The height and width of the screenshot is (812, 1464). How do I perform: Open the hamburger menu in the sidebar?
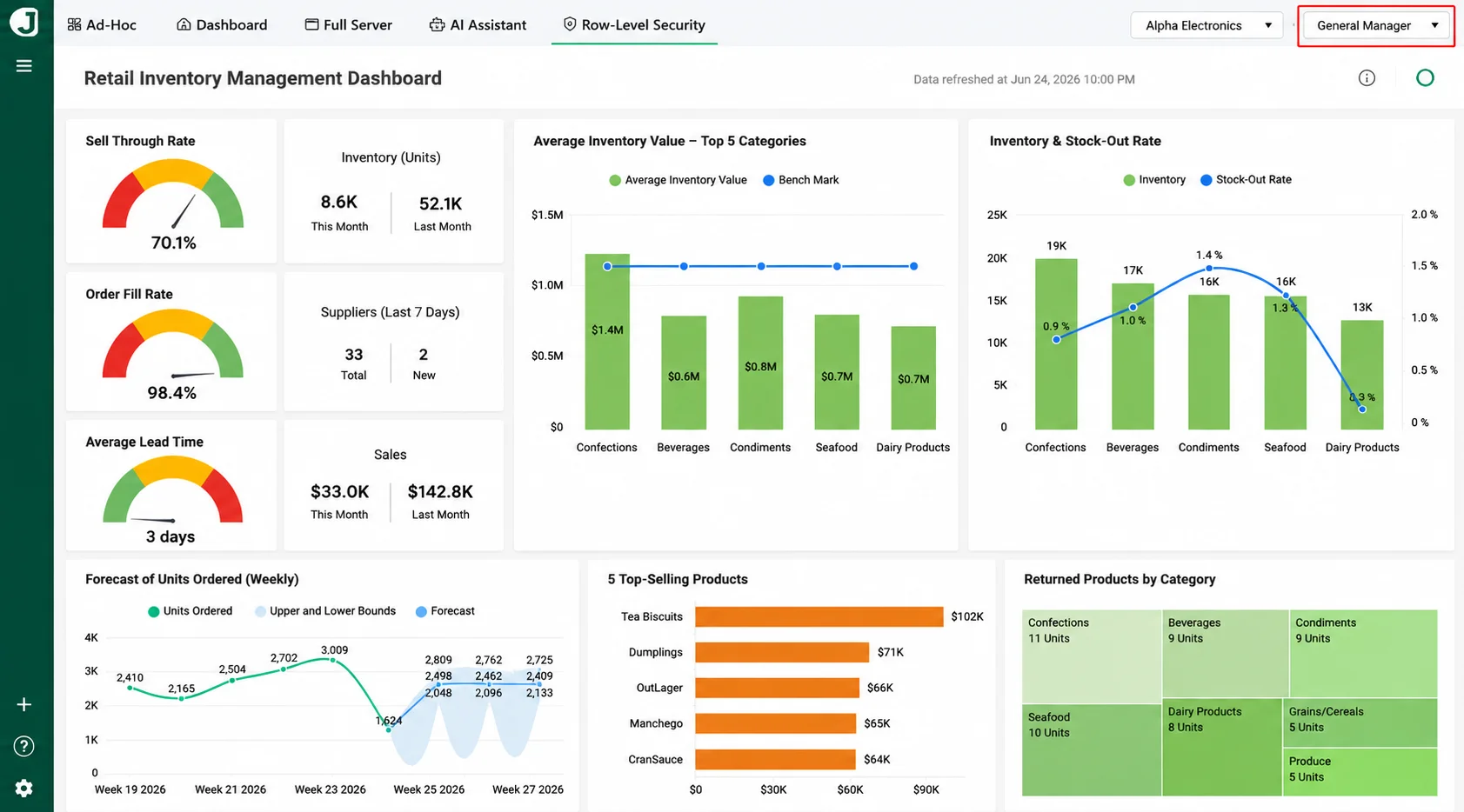(24, 66)
